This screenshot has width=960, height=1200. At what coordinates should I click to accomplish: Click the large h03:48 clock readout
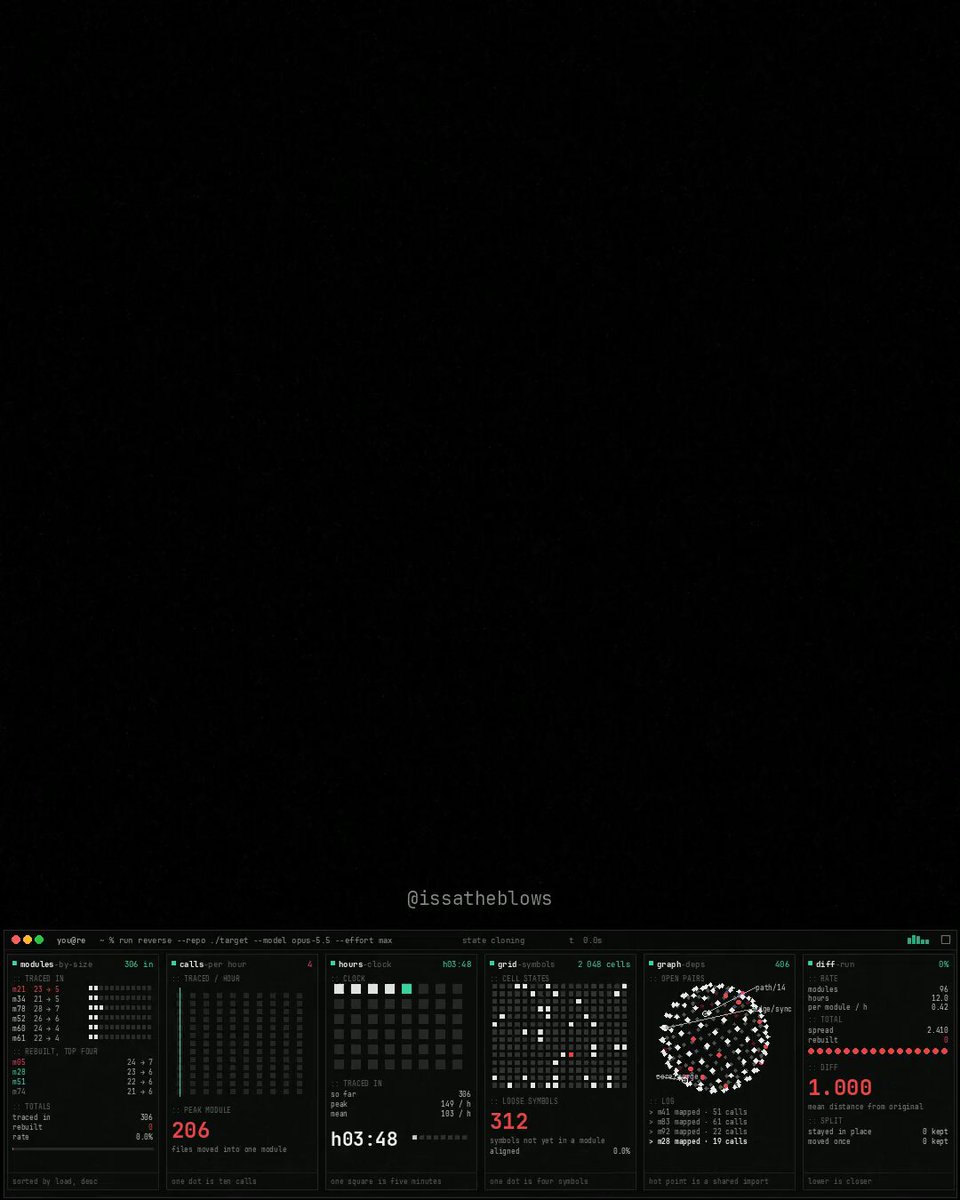pos(364,1138)
